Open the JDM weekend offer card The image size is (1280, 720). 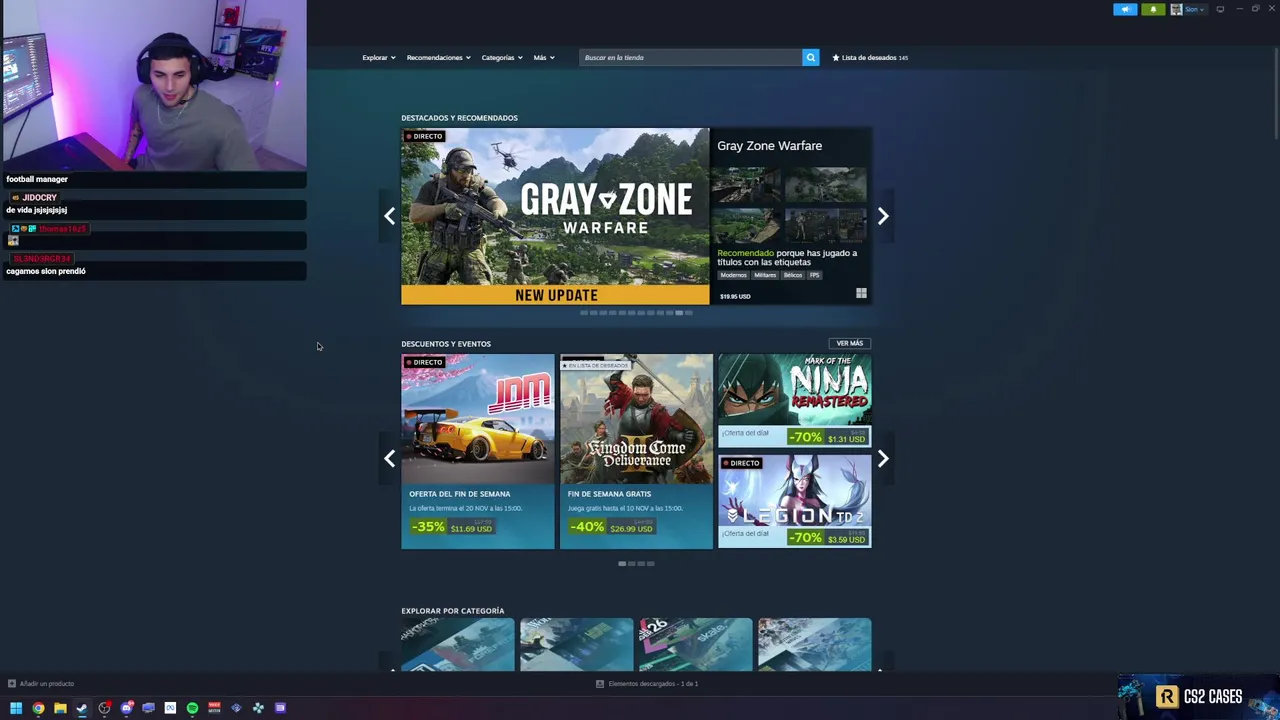478,451
